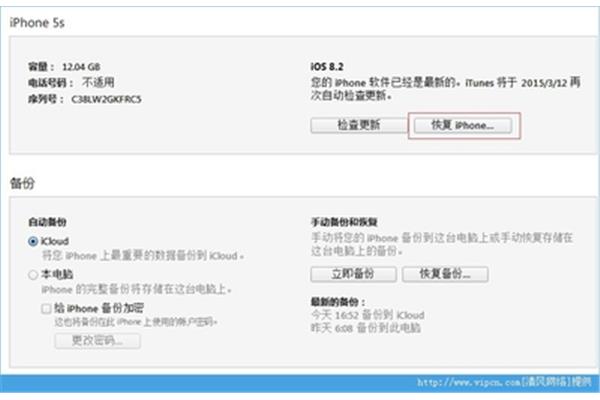This screenshot has width=600, height=400.
Task: Click the 恢复备份... button
Action: point(445,274)
